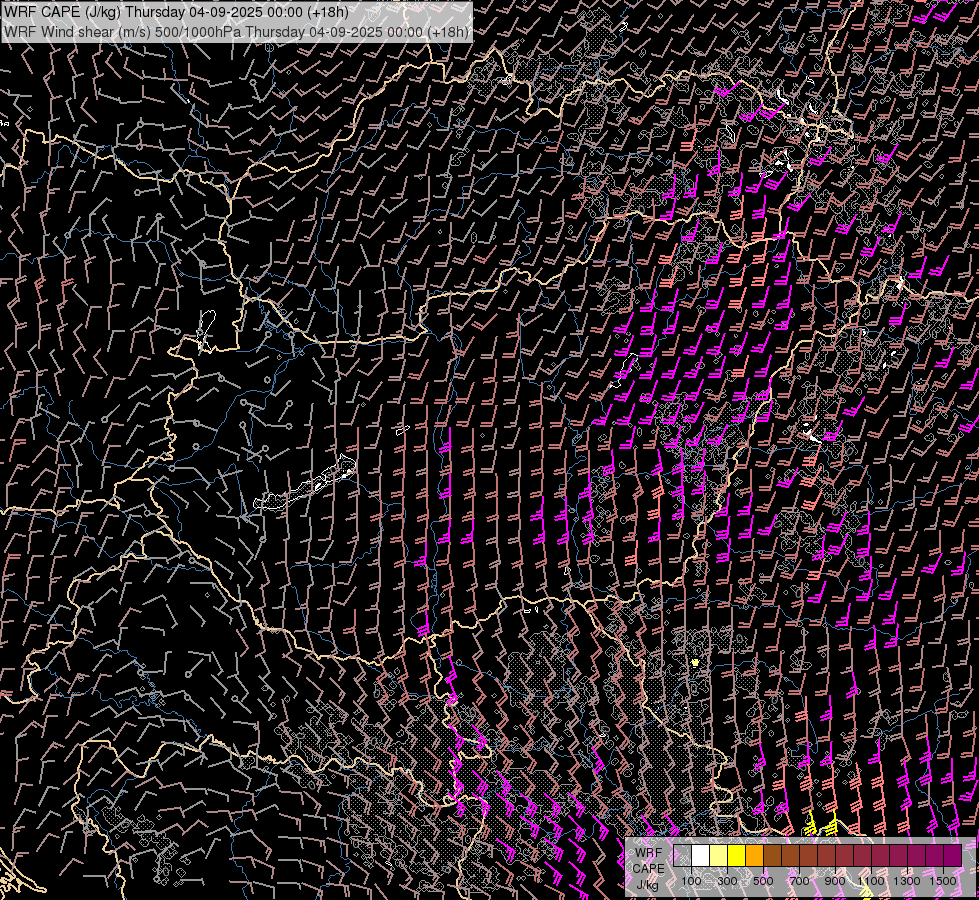Click the 1300 legend value
The height and width of the screenshot is (900, 979).
(x=907, y=881)
